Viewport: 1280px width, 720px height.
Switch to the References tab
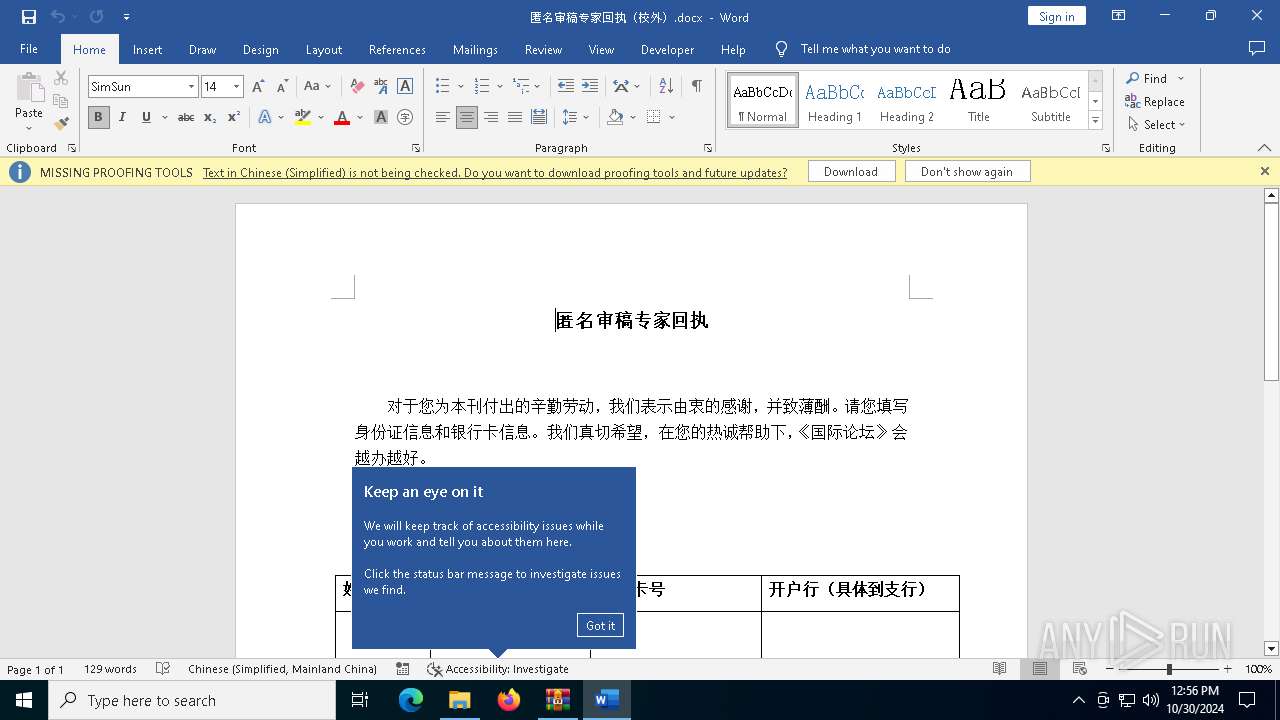coord(397,49)
